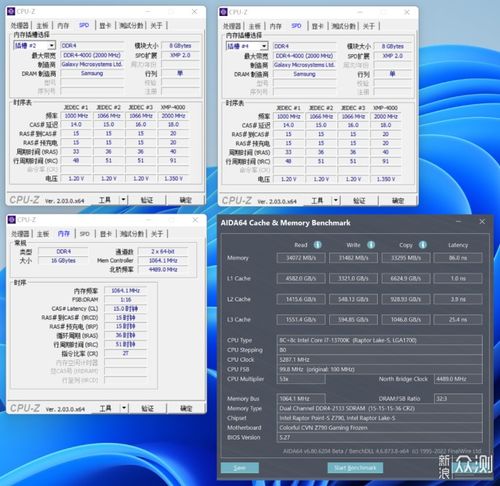The width and height of the screenshot is (500, 486).
Task: Click the Save button in AIDA64
Action: tap(240, 468)
